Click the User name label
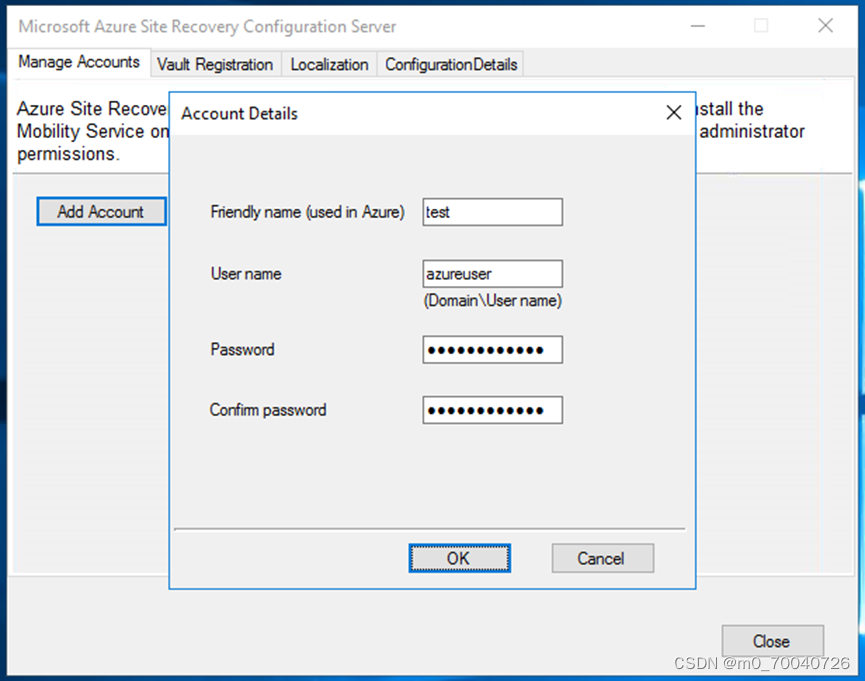The height and width of the screenshot is (681, 865). pos(246,274)
